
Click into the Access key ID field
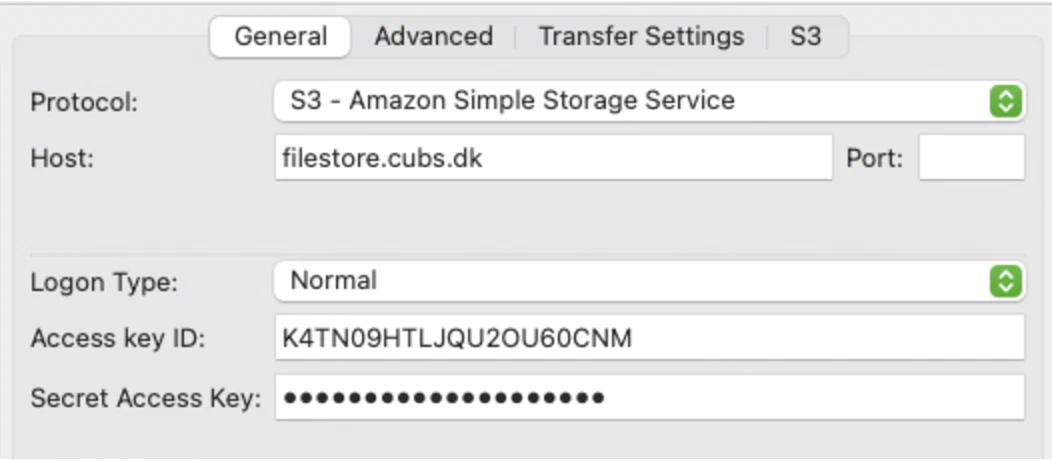tap(649, 338)
